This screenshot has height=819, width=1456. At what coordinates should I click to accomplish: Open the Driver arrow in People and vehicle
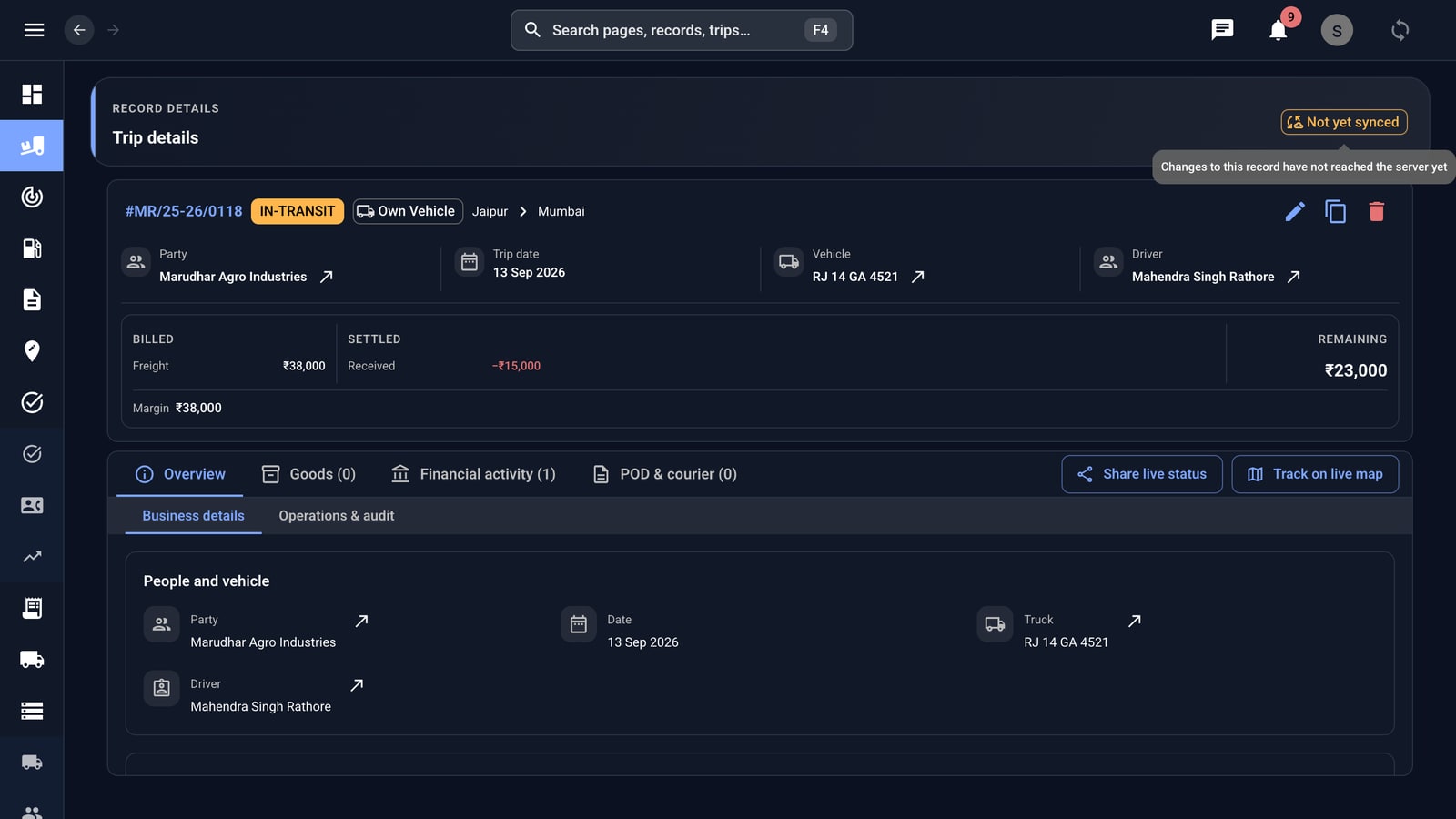click(x=357, y=685)
